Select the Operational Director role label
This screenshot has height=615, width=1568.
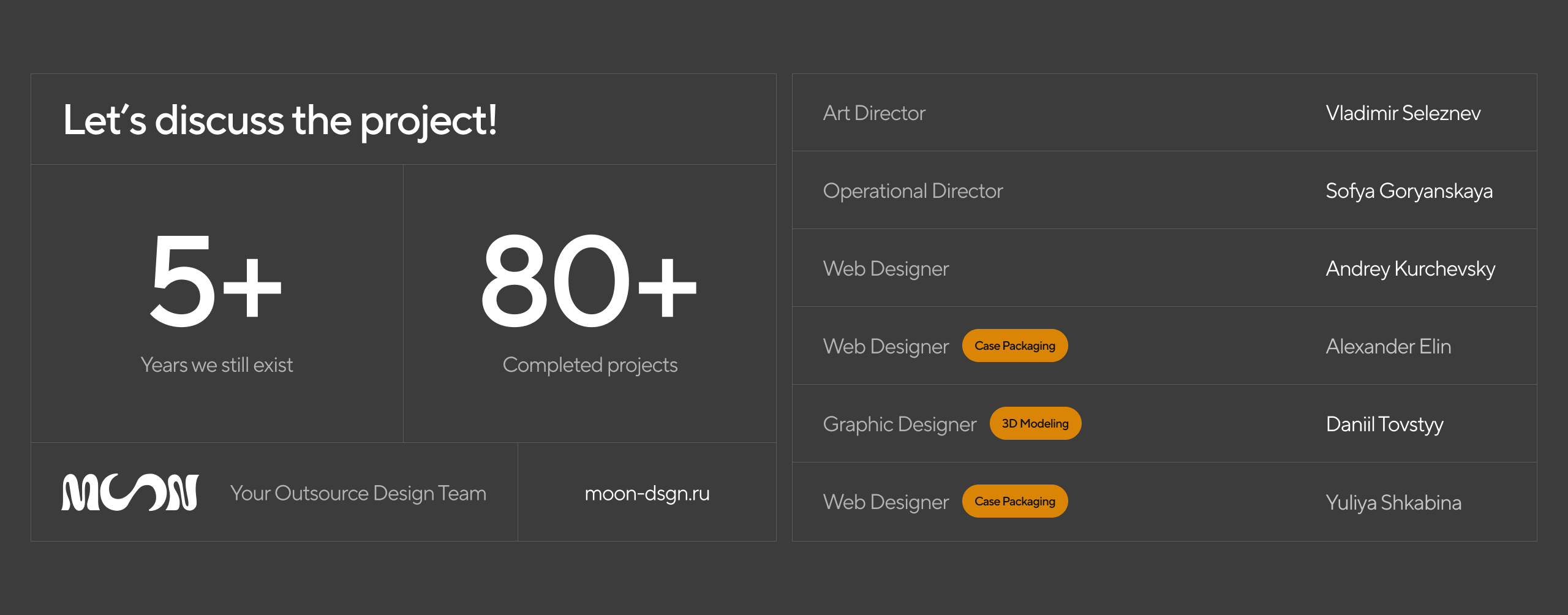click(913, 191)
